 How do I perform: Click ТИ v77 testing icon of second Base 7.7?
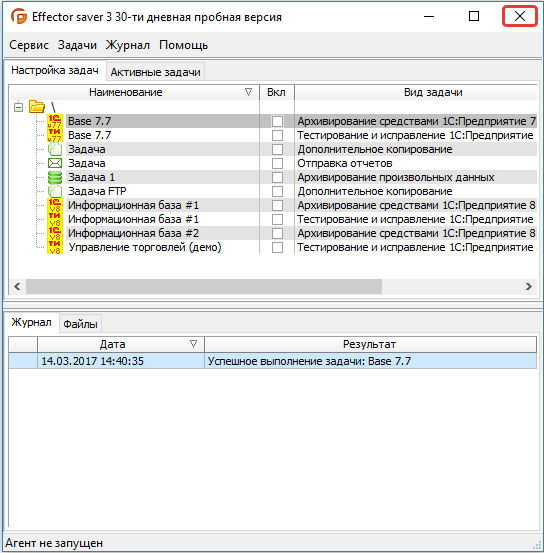click(x=55, y=135)
